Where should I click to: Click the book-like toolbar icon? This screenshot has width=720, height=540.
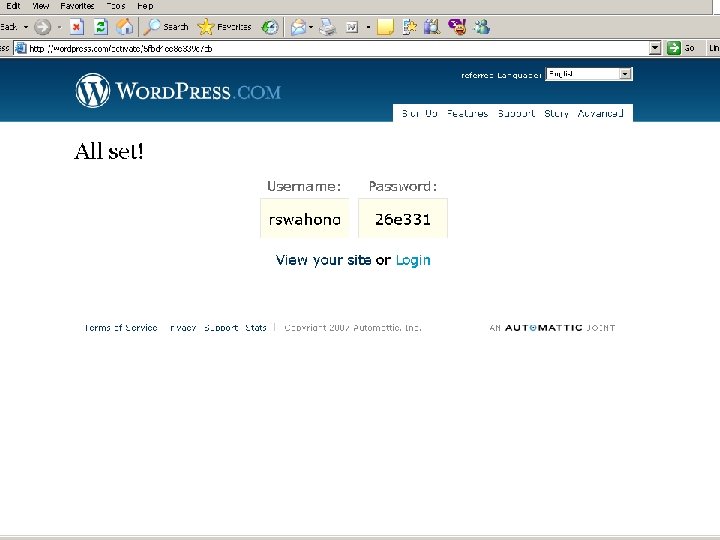click(432, 27)
